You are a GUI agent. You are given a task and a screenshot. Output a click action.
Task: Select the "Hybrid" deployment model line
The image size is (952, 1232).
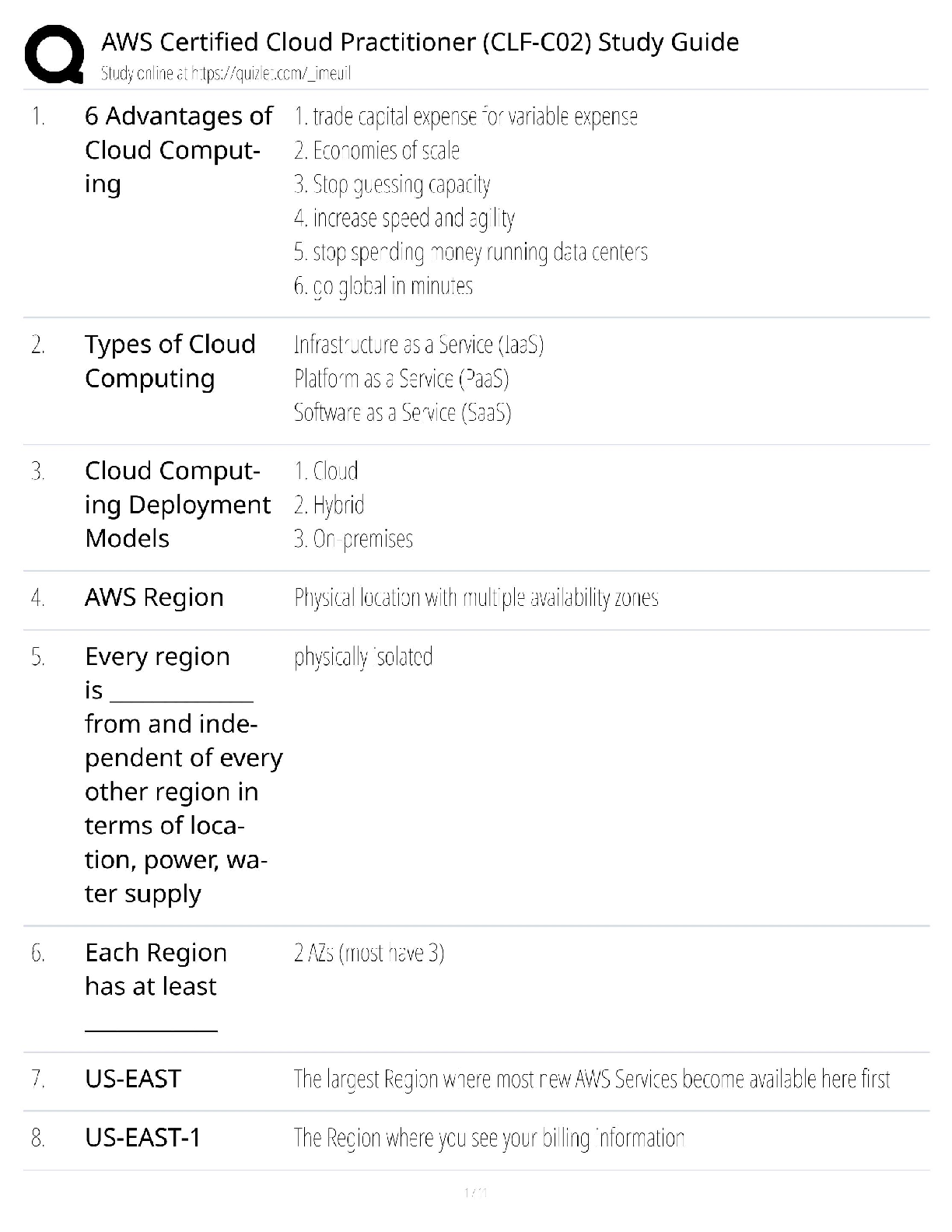329,506
